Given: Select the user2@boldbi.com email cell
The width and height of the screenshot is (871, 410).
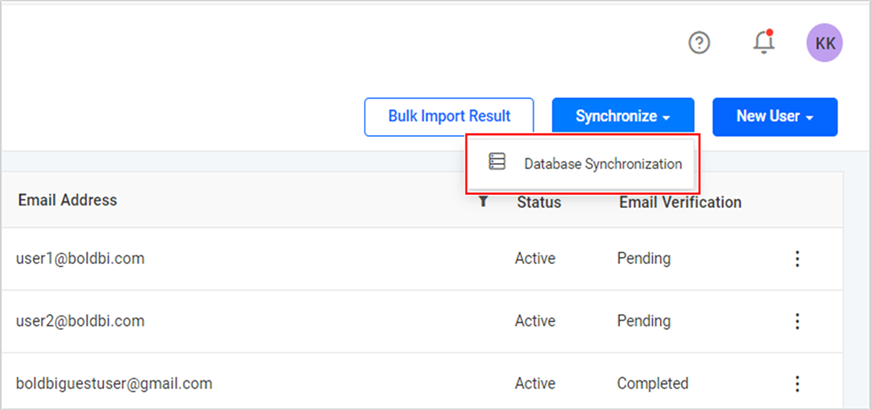Looking at the screenshot, I should 80,321.
